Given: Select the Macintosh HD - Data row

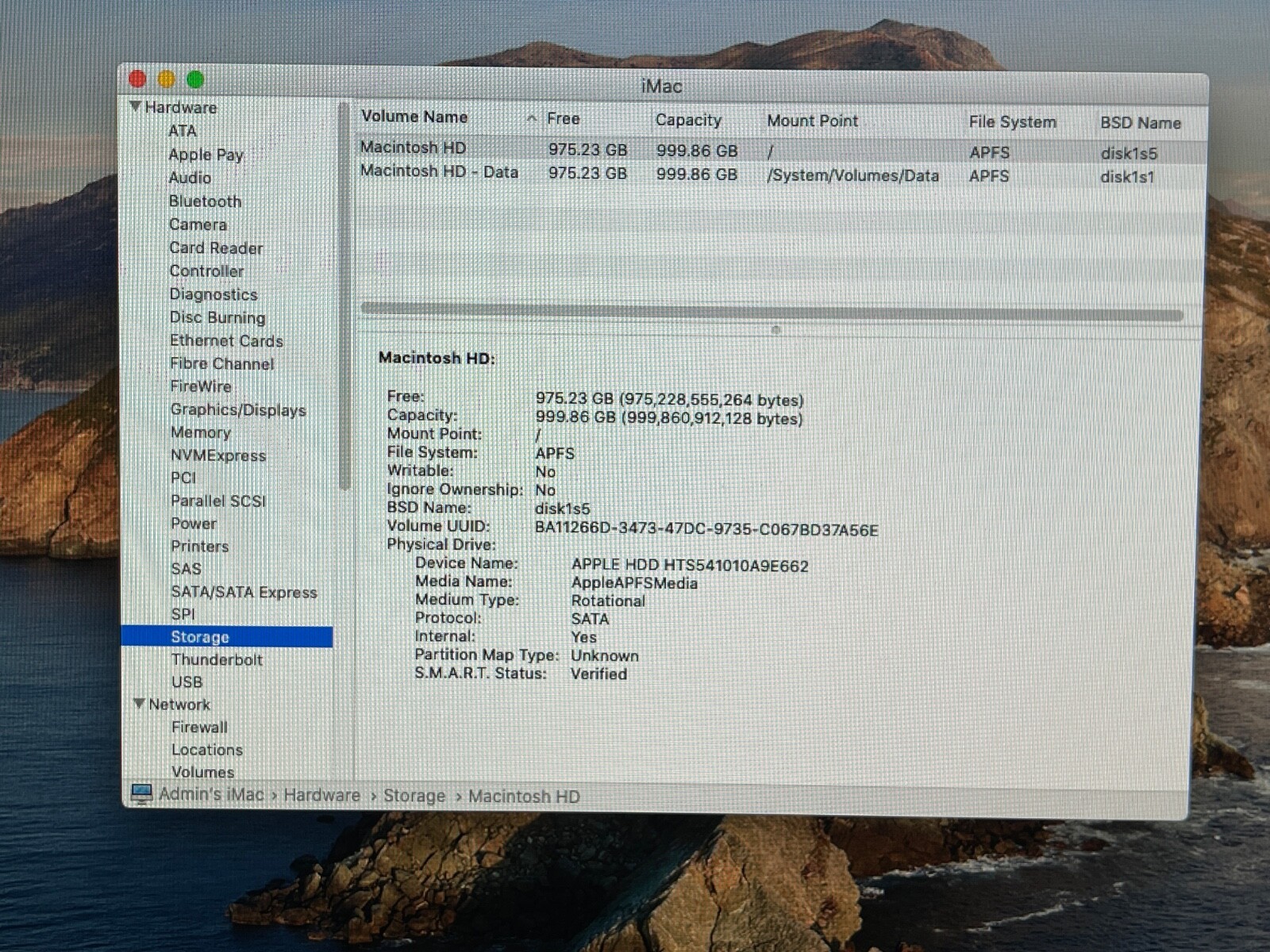Looking at the screenshot, I should coord(782,174).
